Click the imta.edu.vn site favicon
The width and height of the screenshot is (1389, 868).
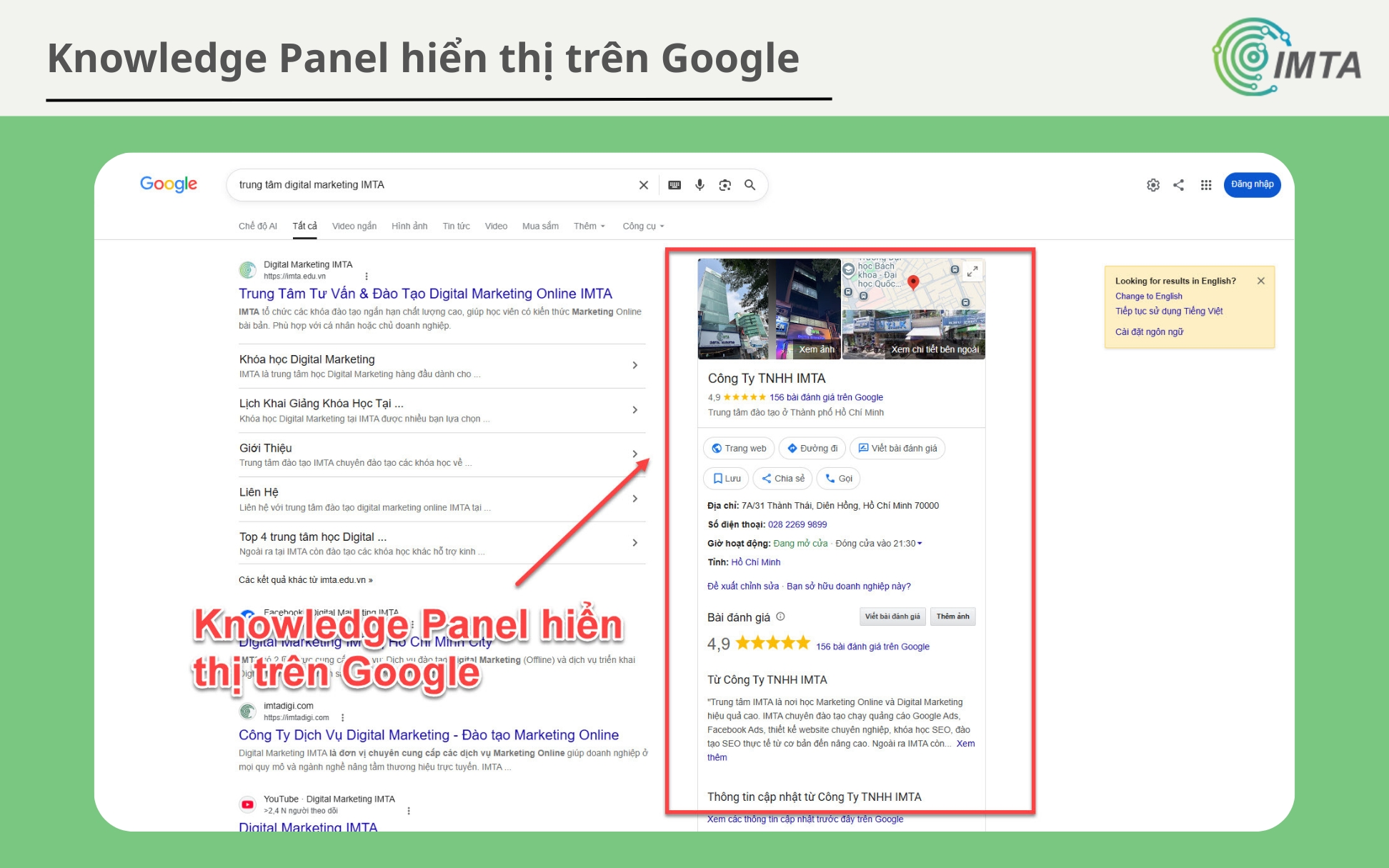pos(248,270)
